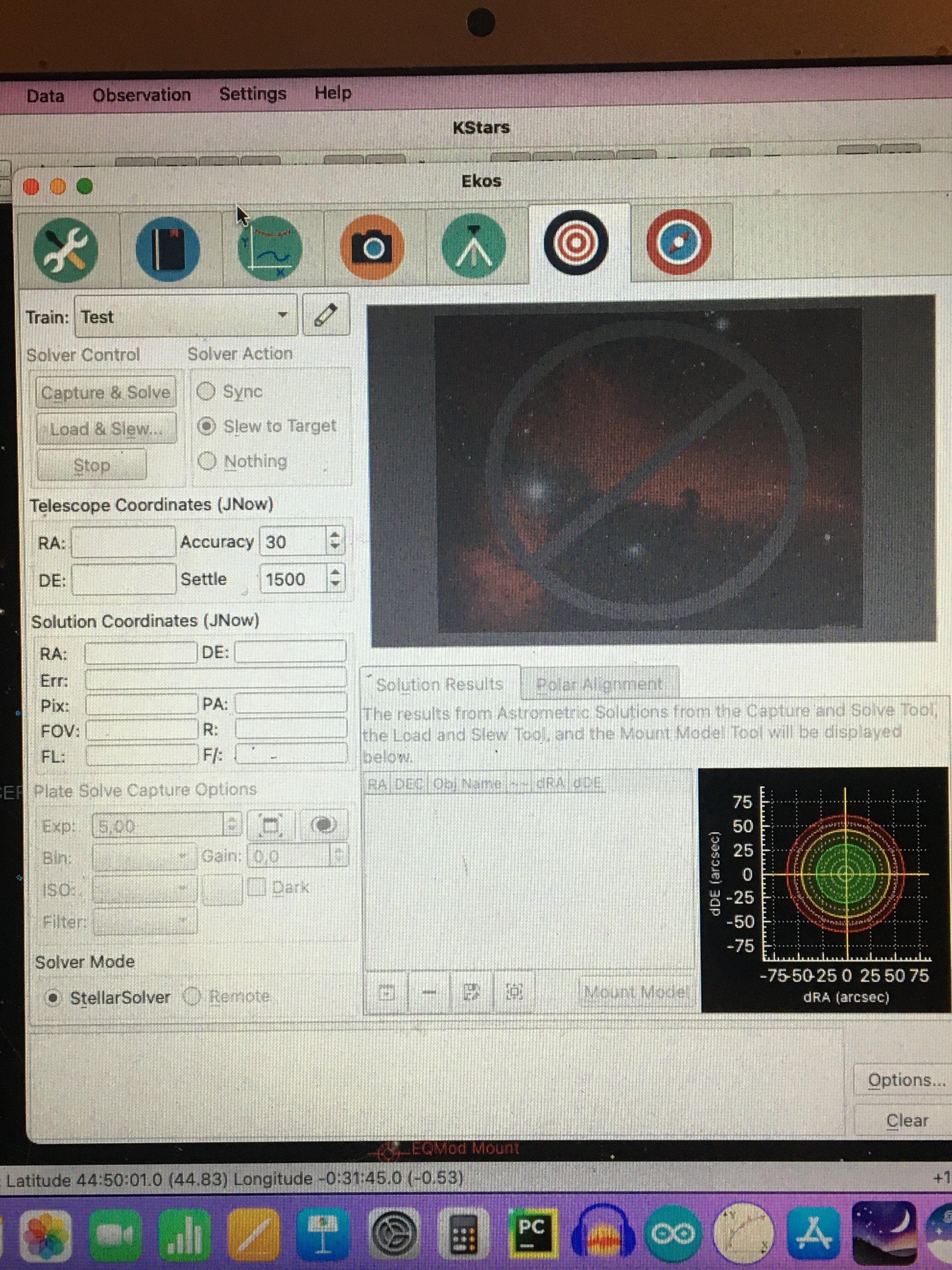Click the Accuracy value field
The height and width of the screenshot is (1270, 952).
point(293,541)
